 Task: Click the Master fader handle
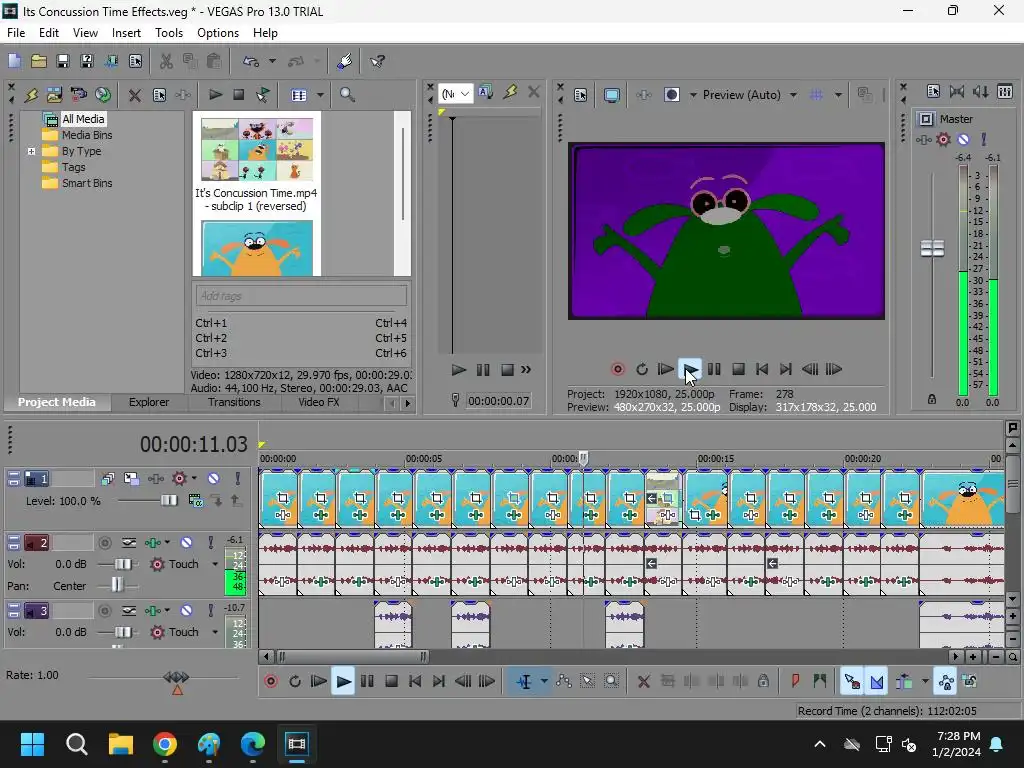[x=932, y=248]
